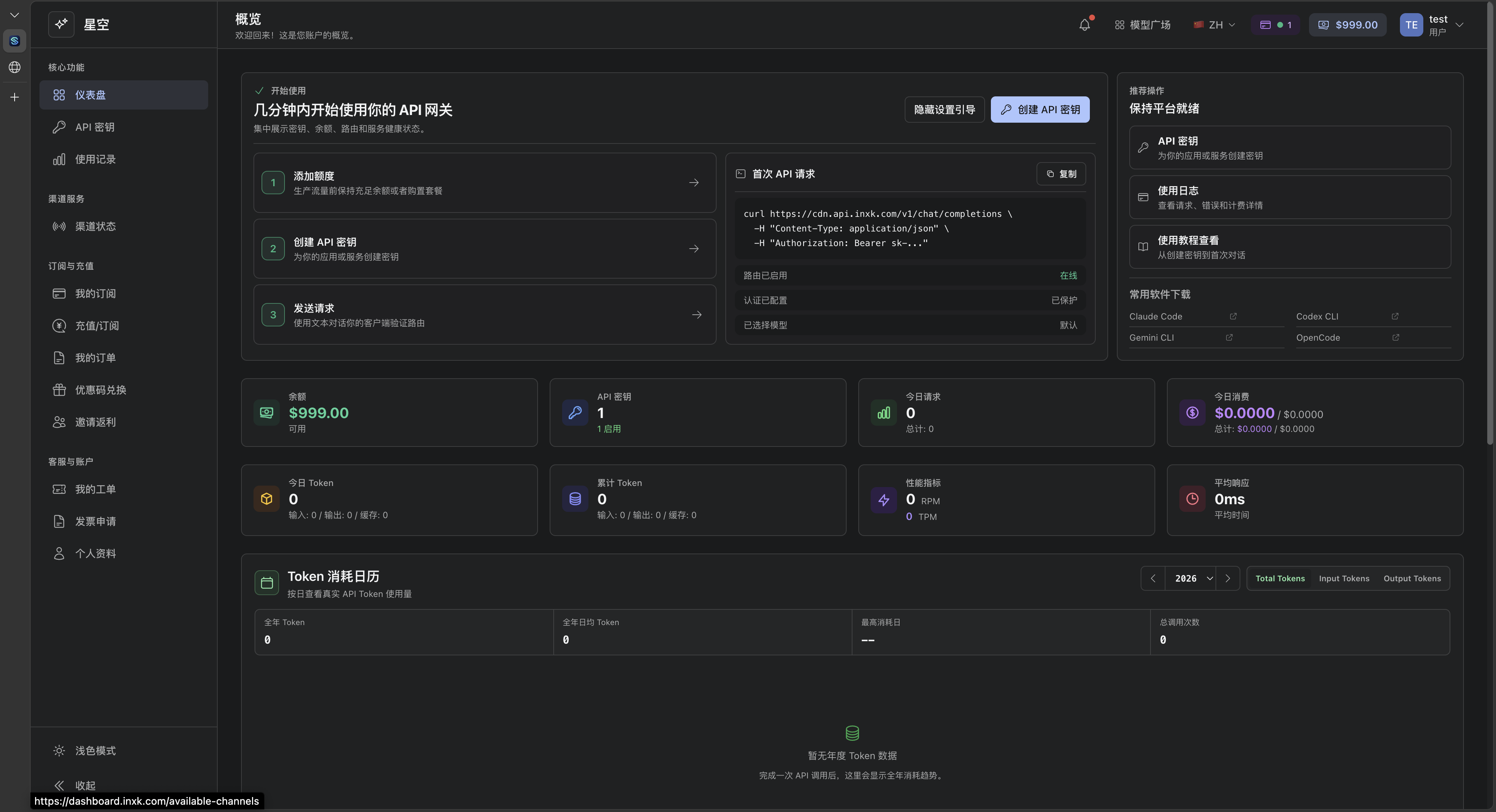Open 使用教程查看 recommended action card
This screenshot has height=812, width=1496.
point(1289,247)
